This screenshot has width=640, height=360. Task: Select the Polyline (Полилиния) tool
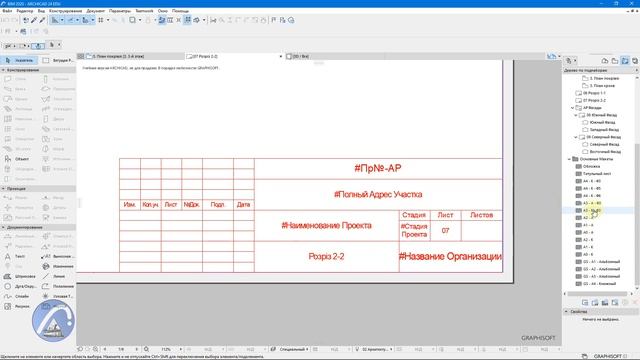(58, 286)
